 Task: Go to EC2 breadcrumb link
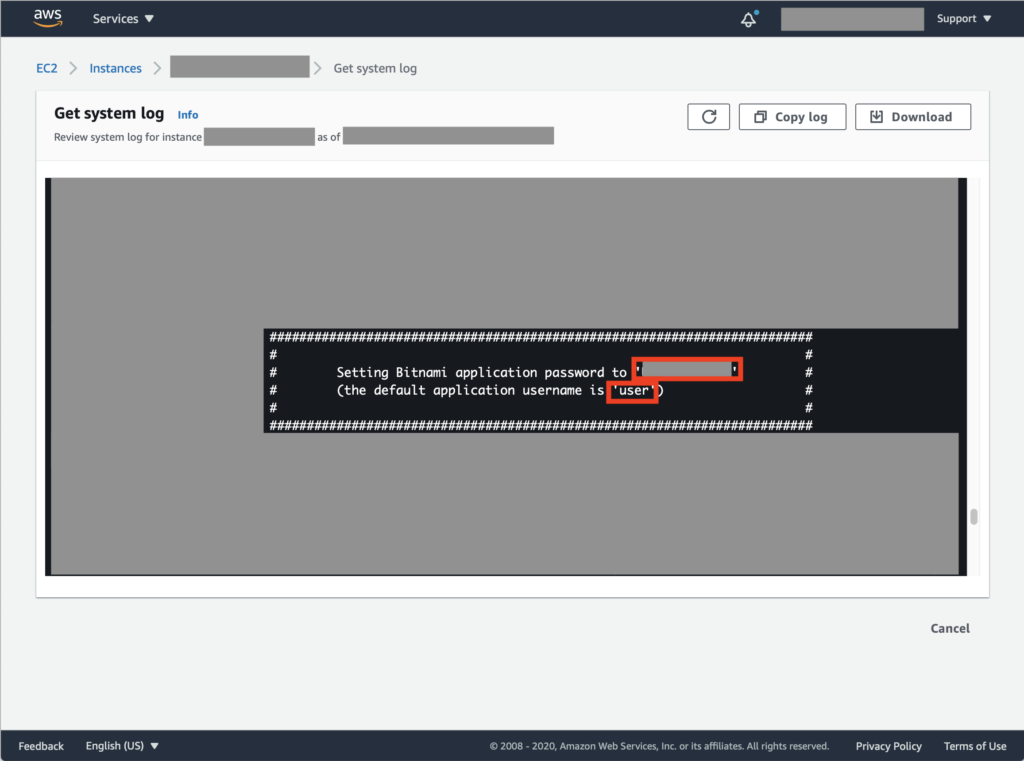[46, 68]
